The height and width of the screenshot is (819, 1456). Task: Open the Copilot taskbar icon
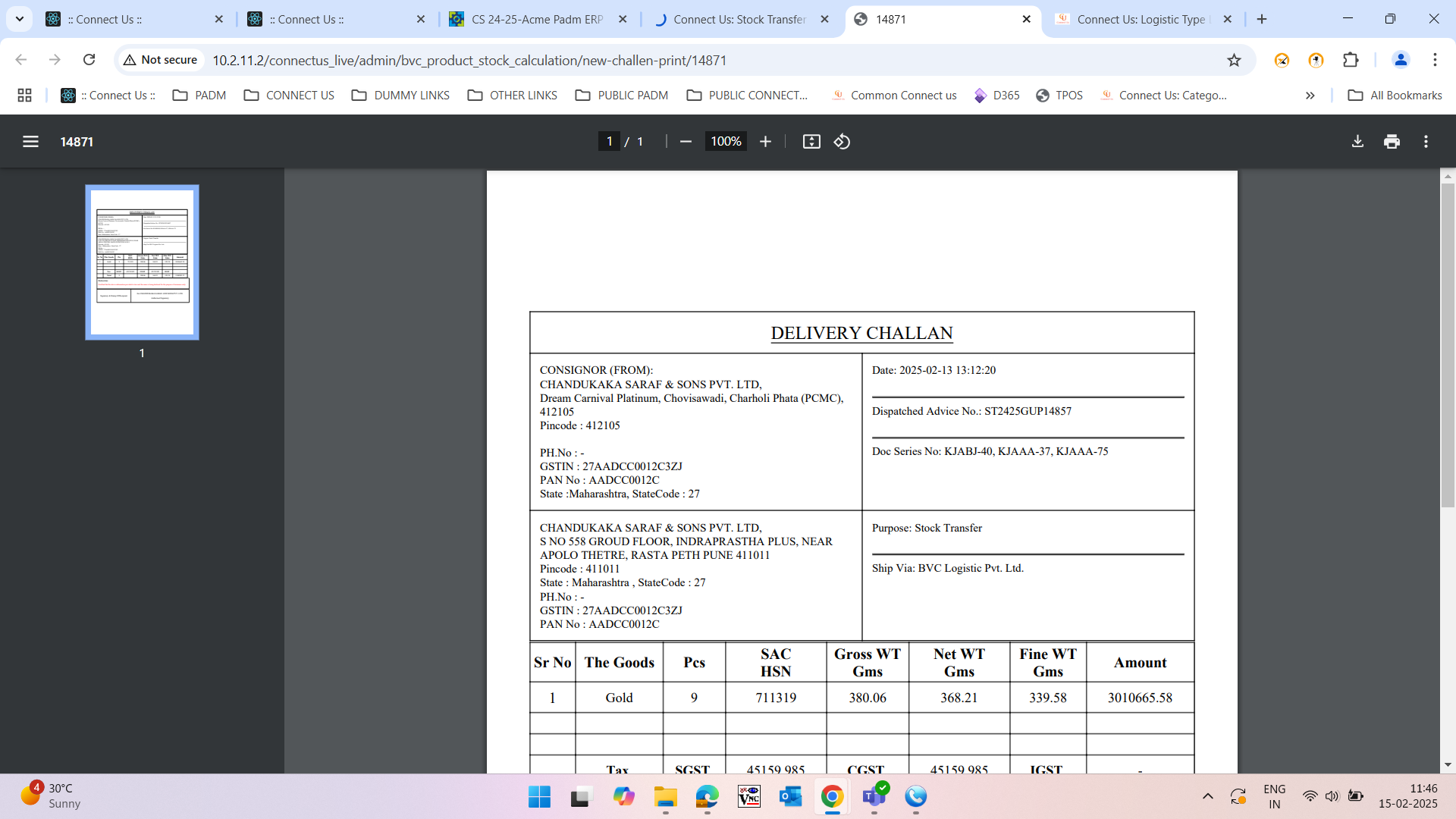coord(623,796)
